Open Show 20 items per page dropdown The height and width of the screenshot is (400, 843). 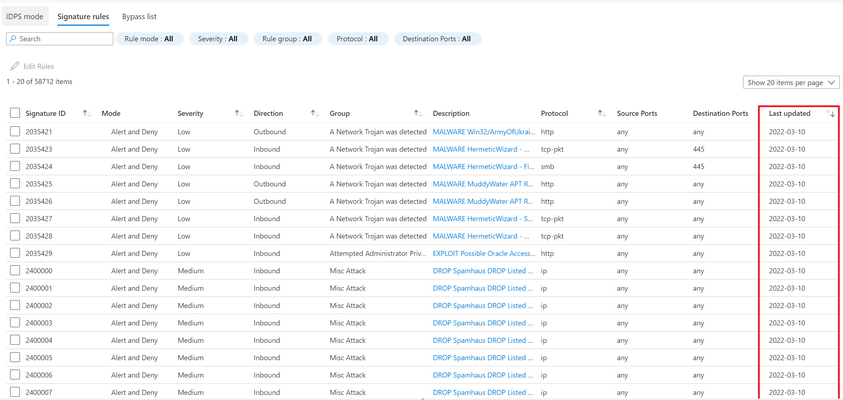[x=791, y=83]
